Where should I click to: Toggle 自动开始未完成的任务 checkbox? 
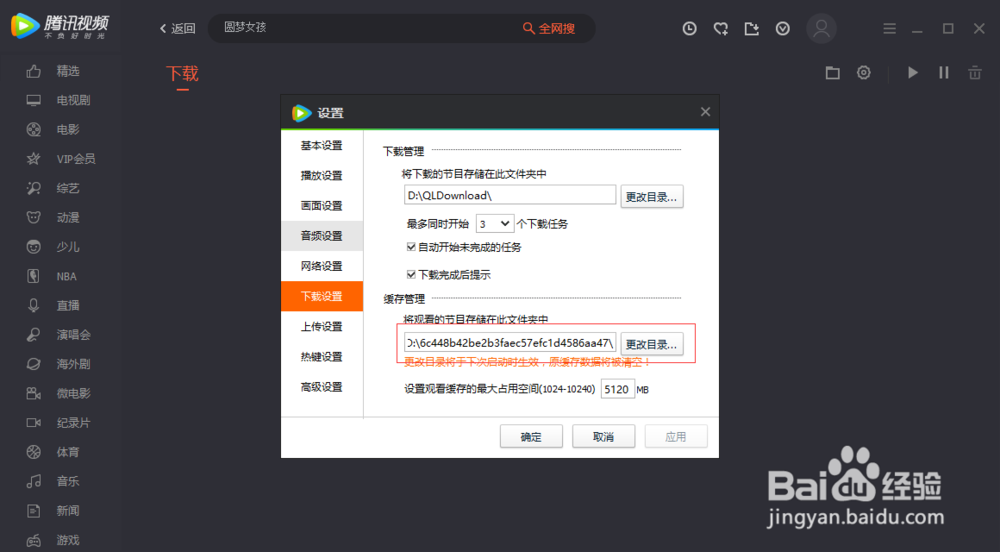[411, 247]
